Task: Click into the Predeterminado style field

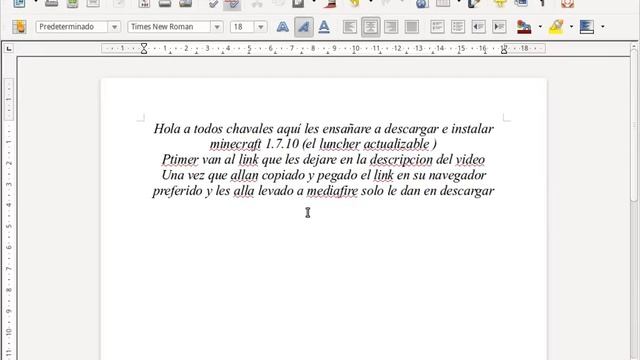Action: tap(72, 27)
